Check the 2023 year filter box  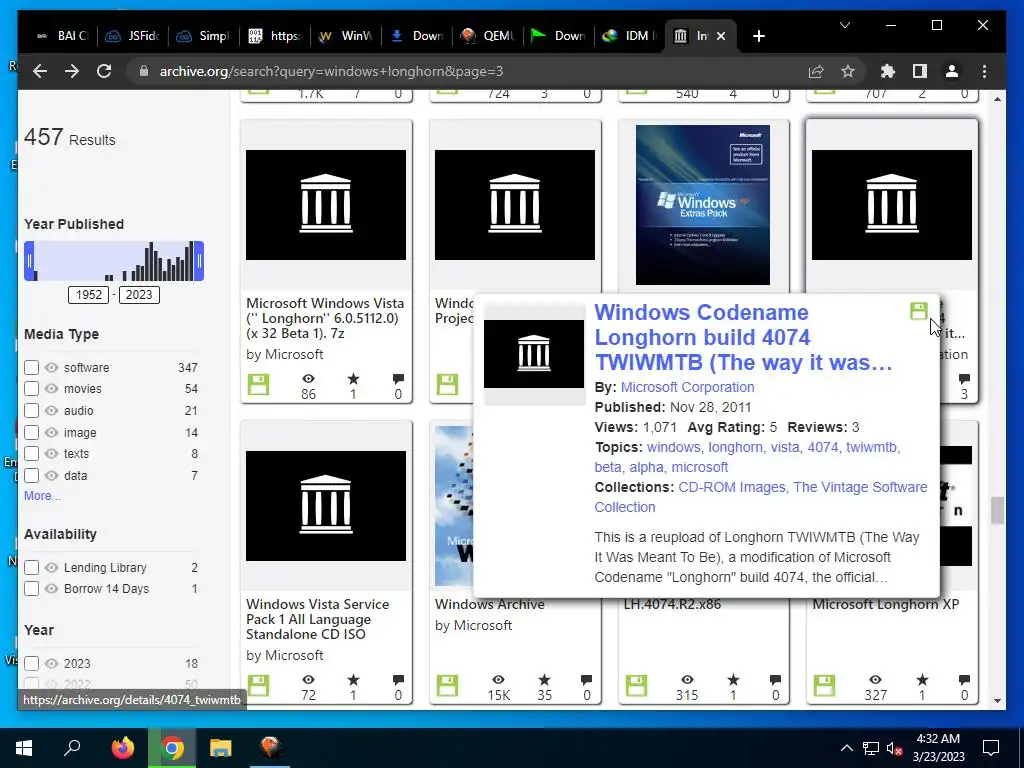31,664
